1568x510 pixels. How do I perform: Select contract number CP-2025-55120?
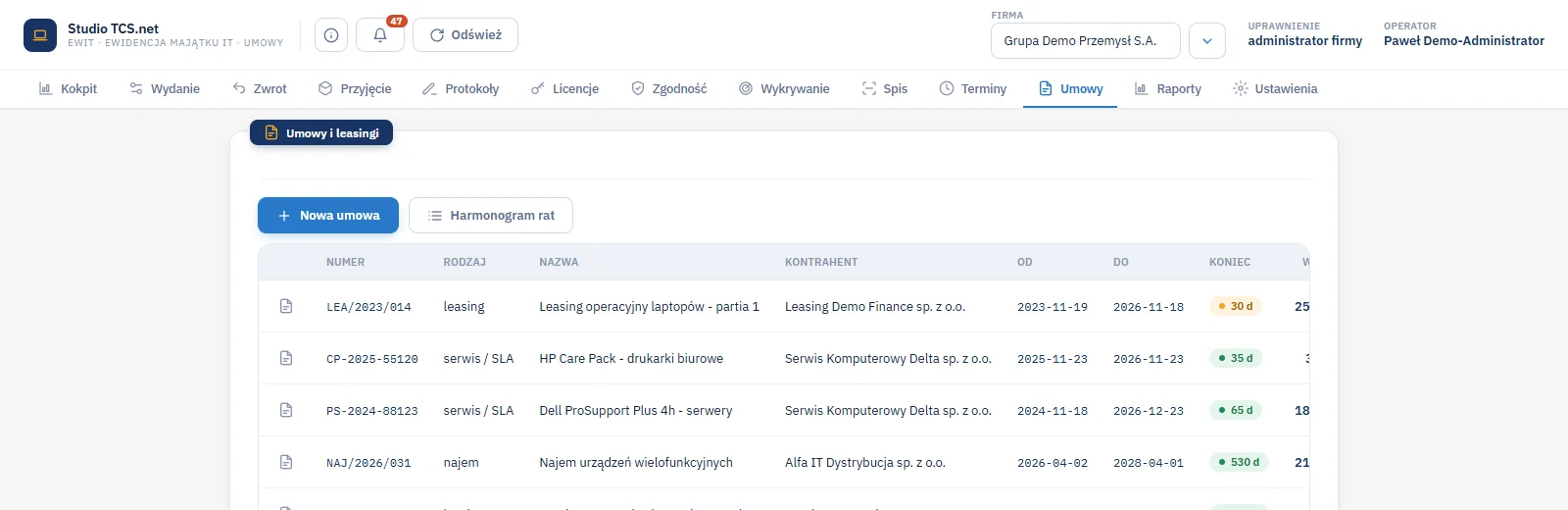pos(372,359)
